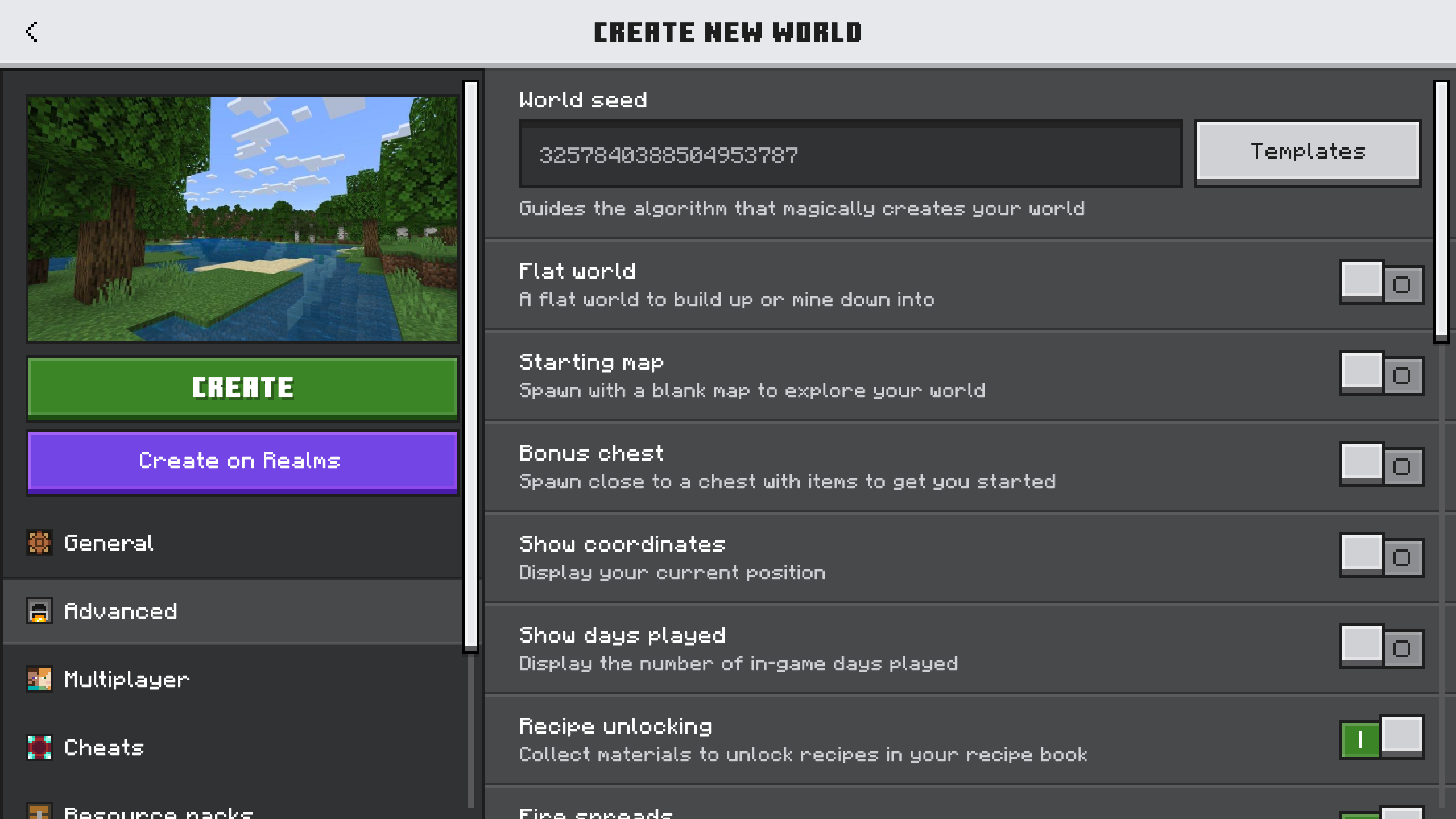Click the settings panel scrollbar handle
Image resolution: width=1456 pixels, height=819 pixels.
1441,212
